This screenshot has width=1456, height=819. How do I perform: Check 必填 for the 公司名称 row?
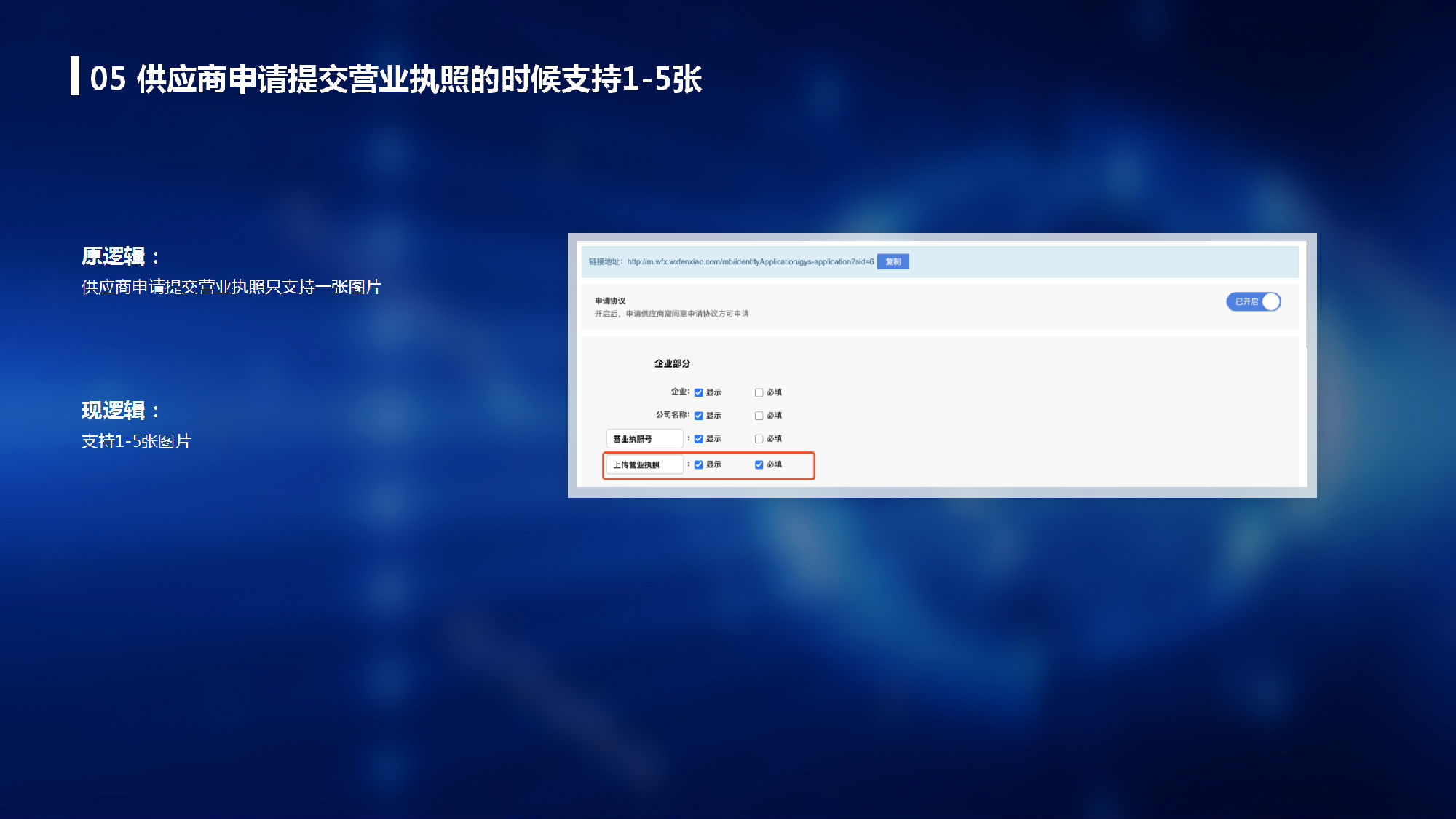759,416
